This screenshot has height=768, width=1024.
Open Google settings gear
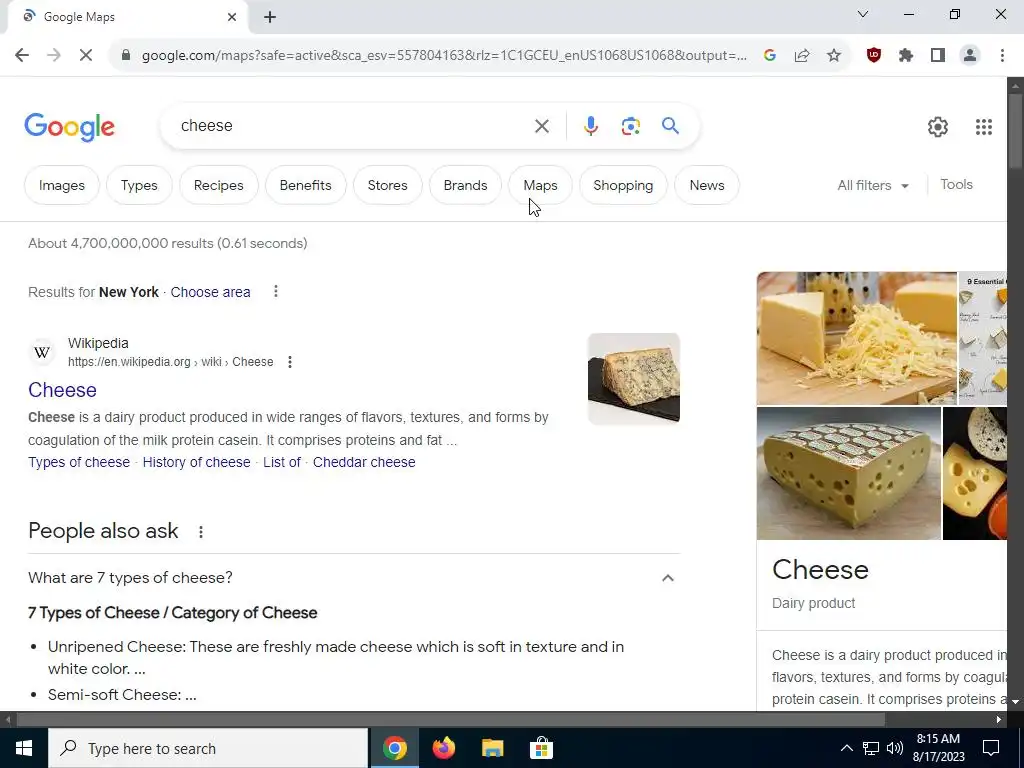coord(938,127)
